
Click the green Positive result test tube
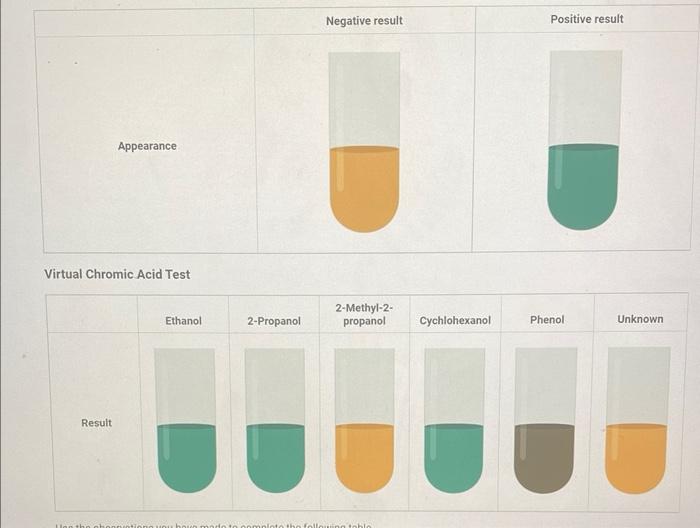point(584,140)
